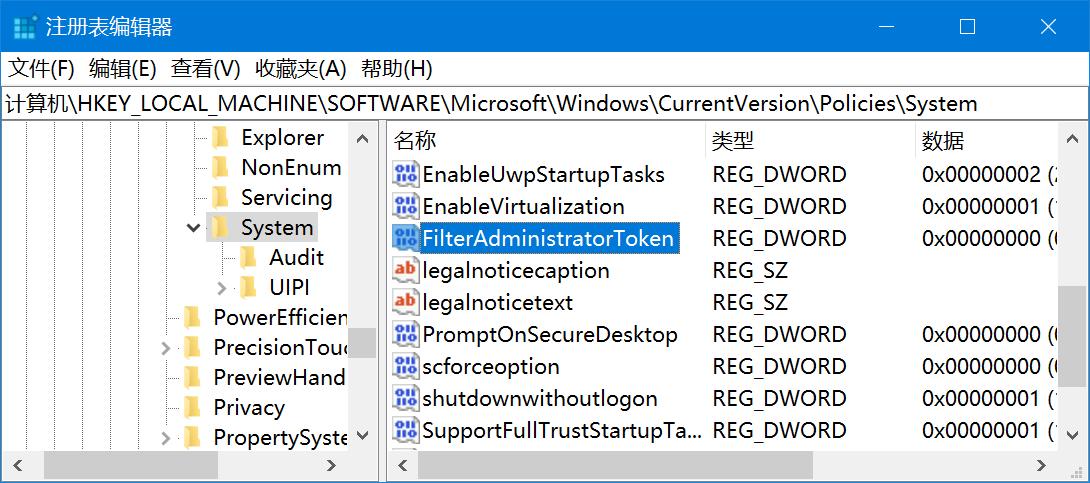Screen dimensions: 1090x483
Task: Click the binary icon next to EnableVirtualization
Action: (405, 207)
